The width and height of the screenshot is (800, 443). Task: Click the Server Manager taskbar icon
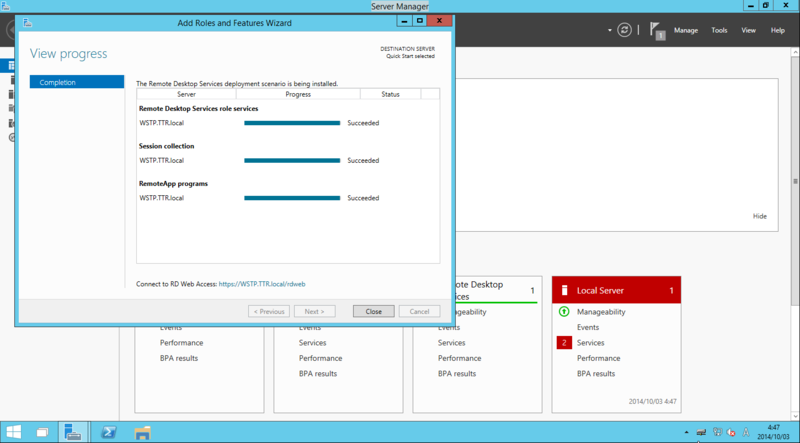pos(73,432)
